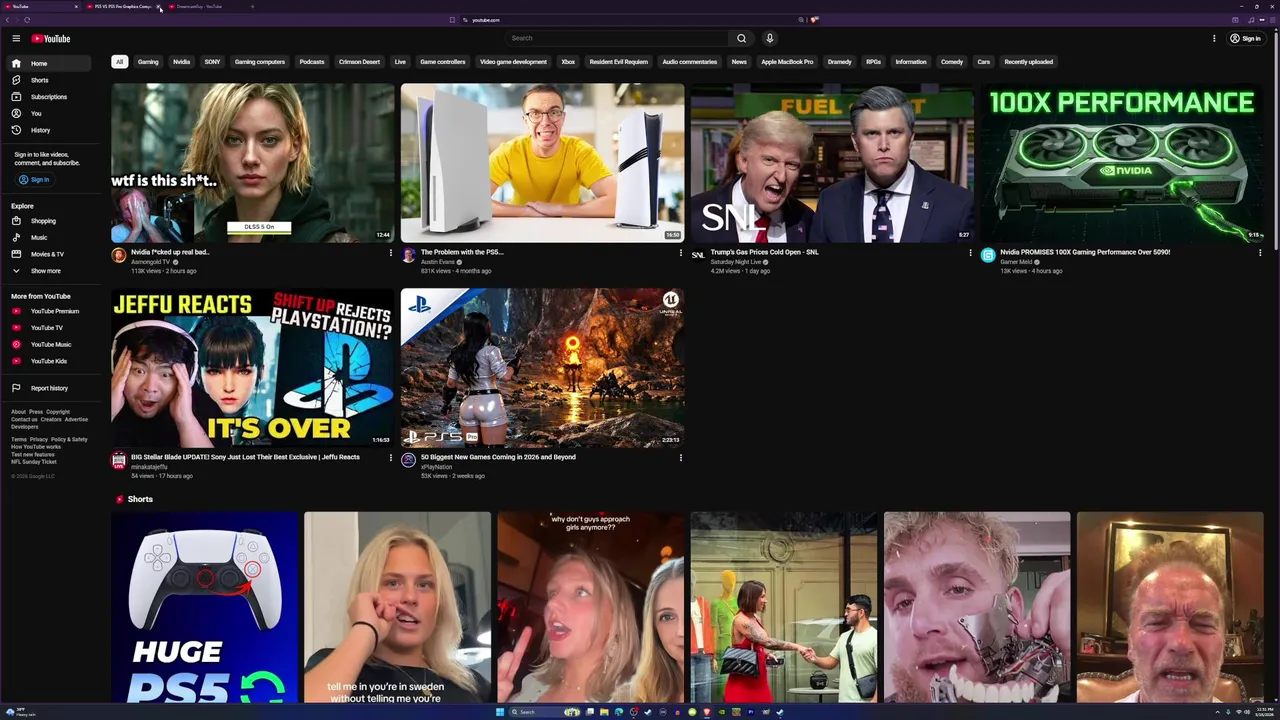
Task: Open the Windows Start menu
Action: (500, 712)
